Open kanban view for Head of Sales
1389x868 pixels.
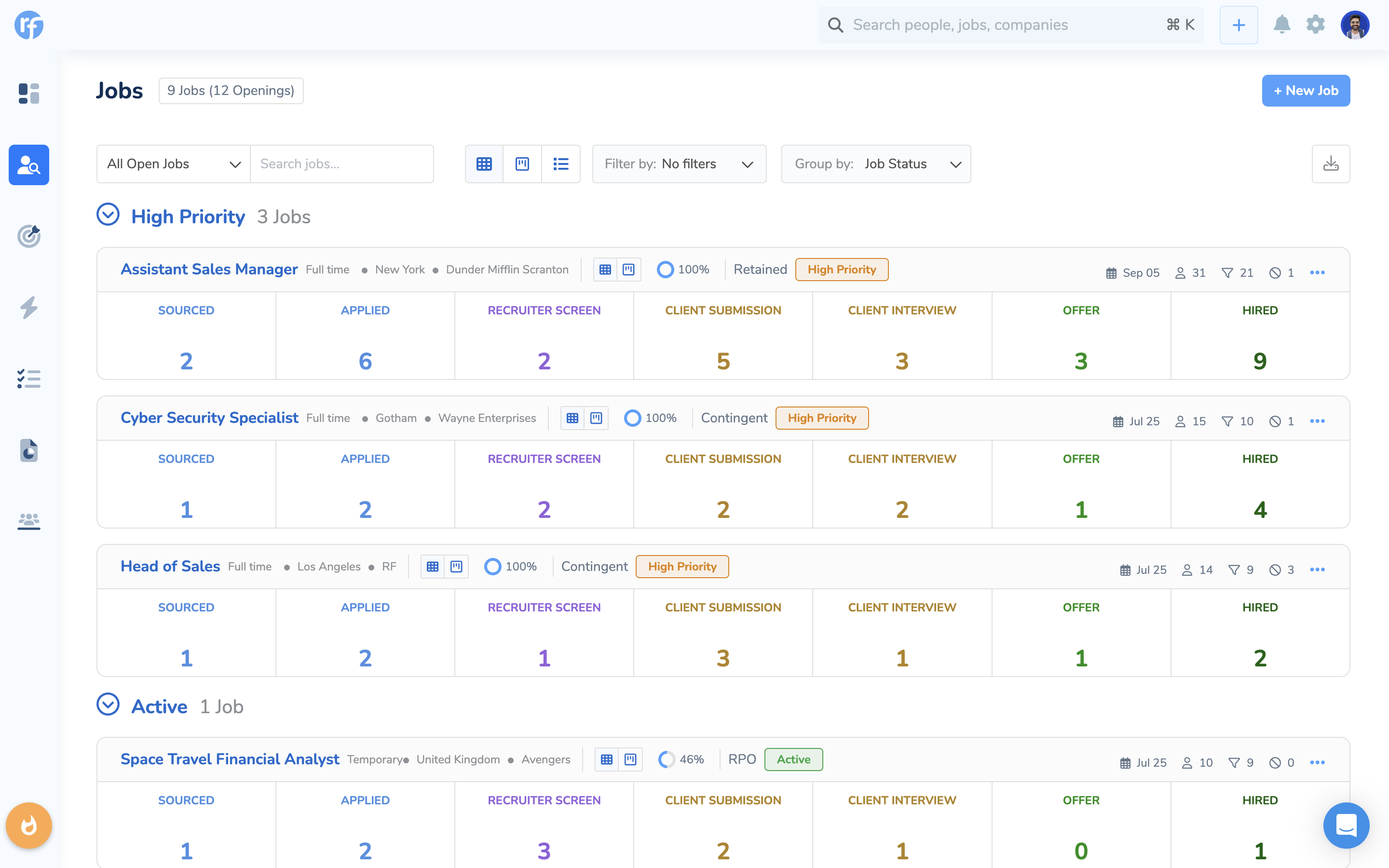tap(456, 567)
